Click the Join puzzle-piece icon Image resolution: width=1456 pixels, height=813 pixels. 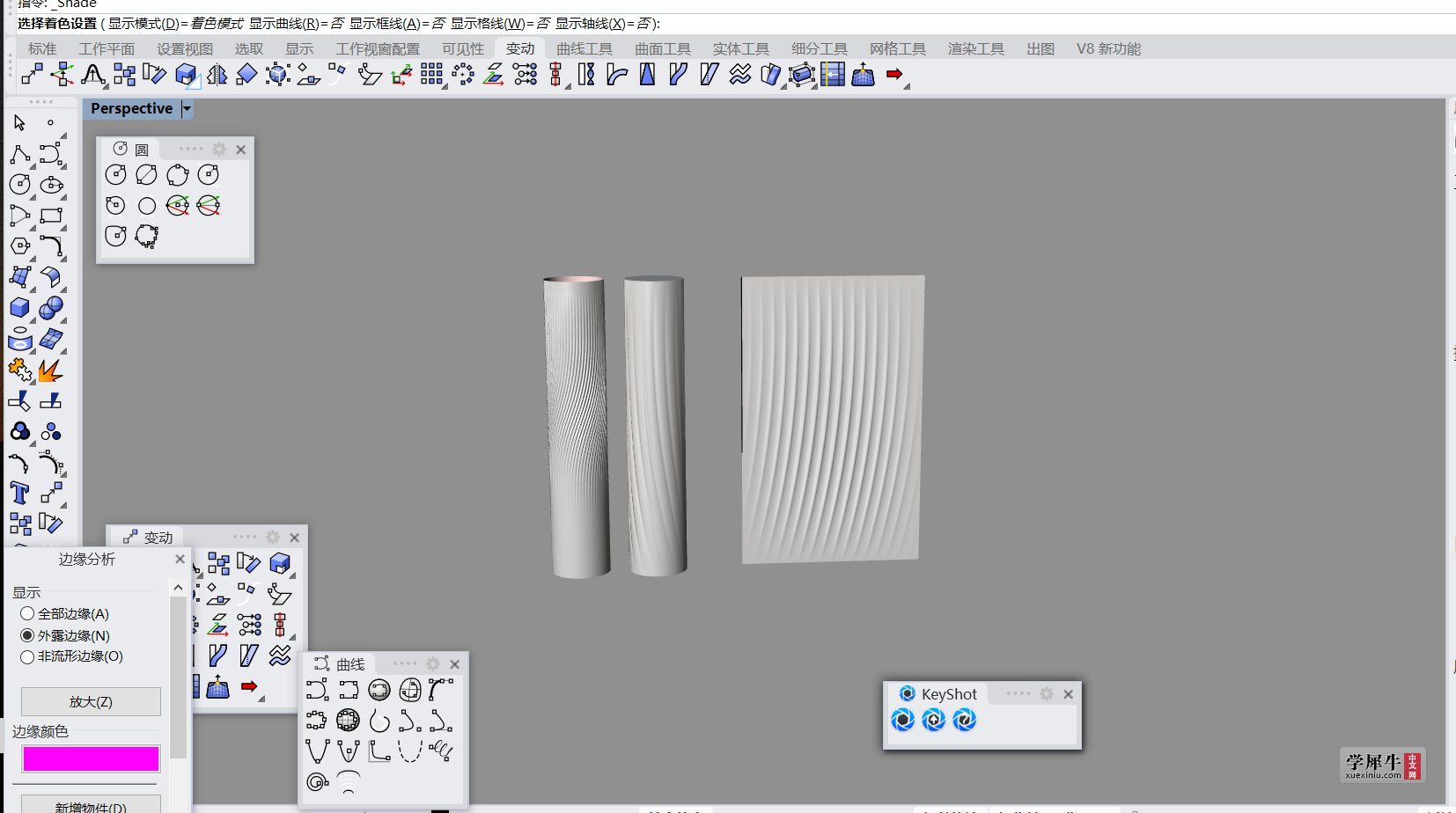point(20,370)
